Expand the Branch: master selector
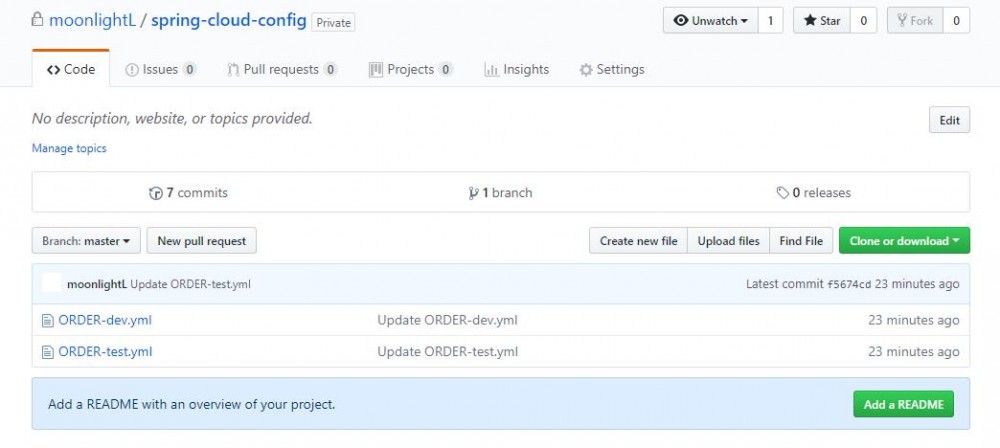Viewport: 1000px width, 448px height. pos(86,241)
